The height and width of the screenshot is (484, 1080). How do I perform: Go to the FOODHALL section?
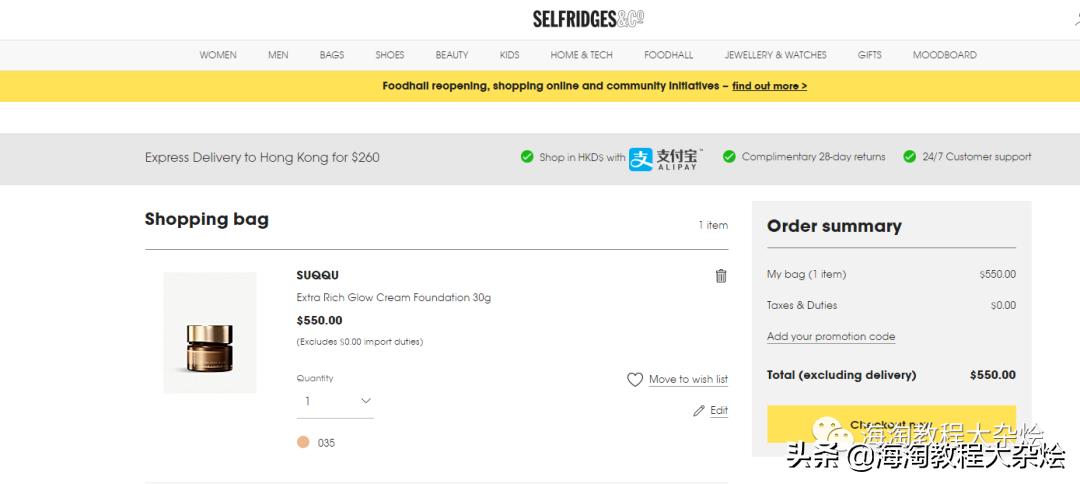668,55
